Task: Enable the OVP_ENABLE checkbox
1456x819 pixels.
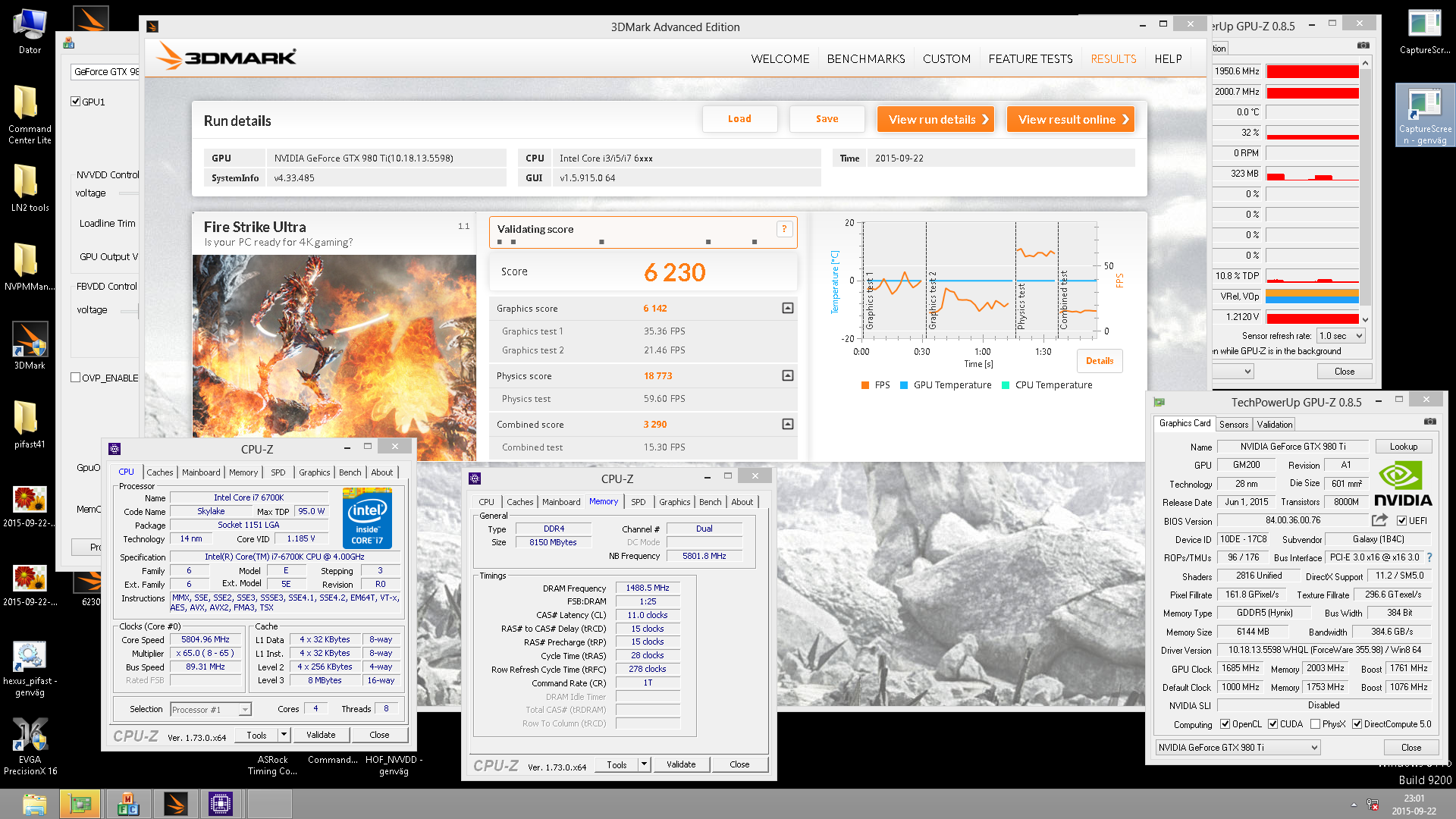Action: coord(75,378)
